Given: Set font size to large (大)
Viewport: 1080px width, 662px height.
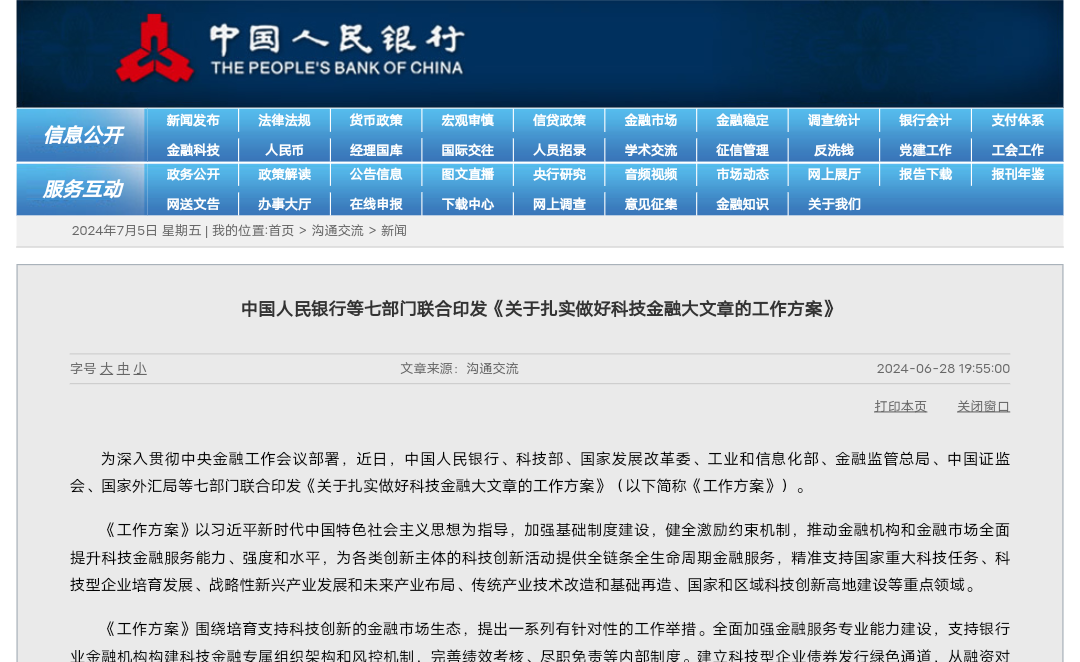Looking at the screenshot, I should click(107, 369).
